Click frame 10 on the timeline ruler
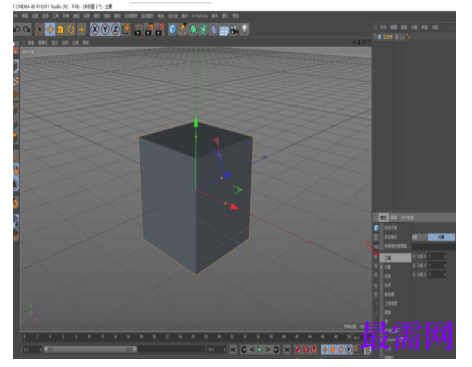Image resolution: width=472 pixels, height=367 pixels. pos(89,337)
